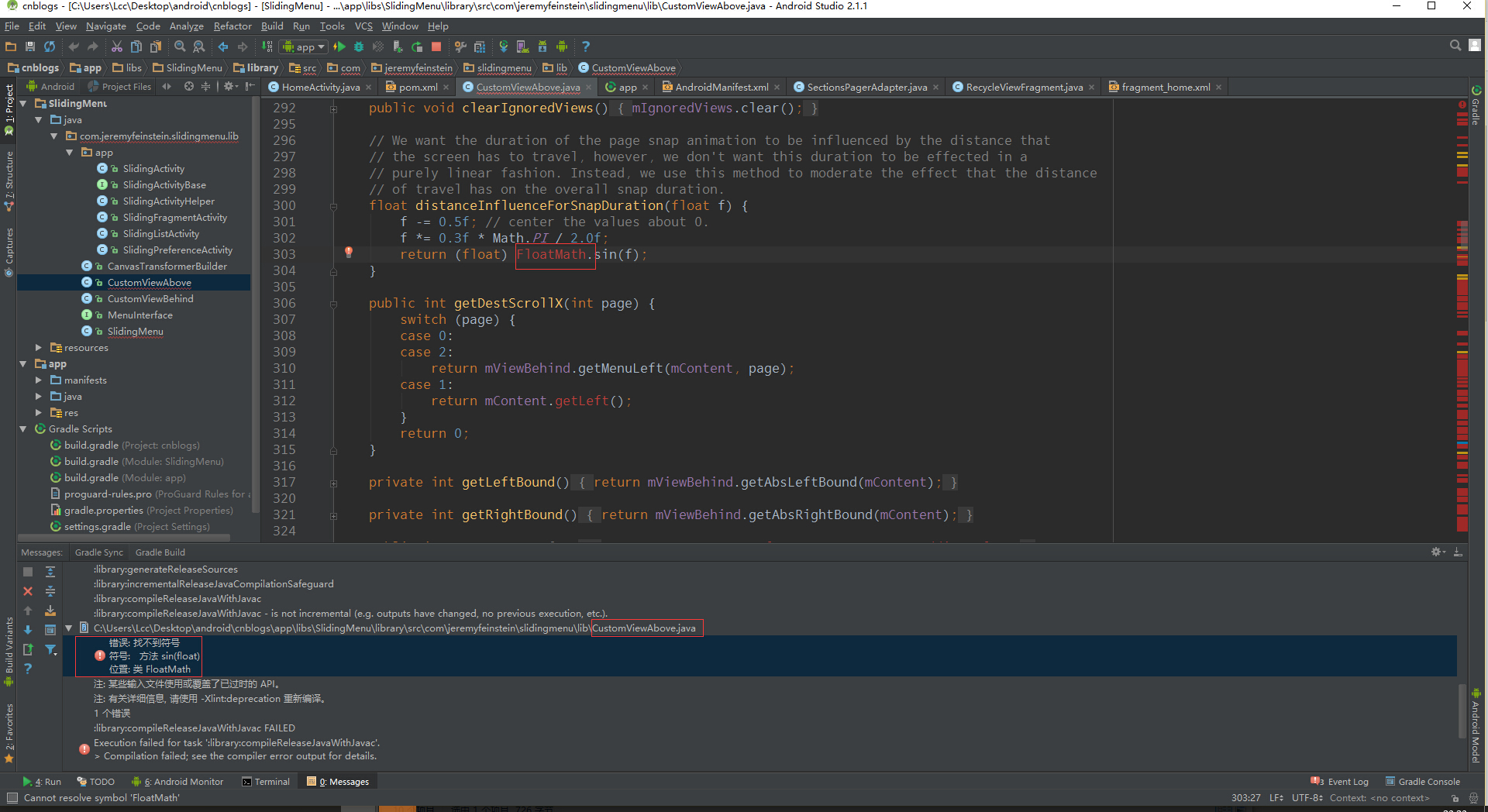Switch to the AndroidManifest.xml editor tab
This screenshot has width=1488, height=812.
click(x=721, y=88)
